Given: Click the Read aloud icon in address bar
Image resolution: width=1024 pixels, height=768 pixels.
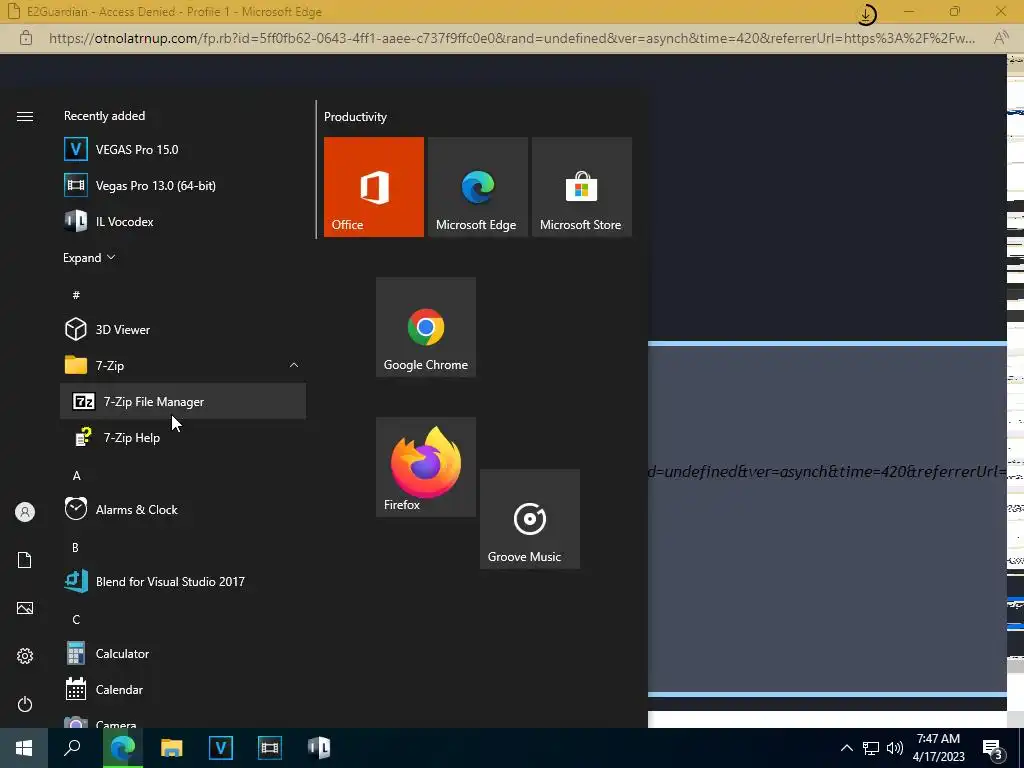Looking at the screenshot, I should (1000, 38).
